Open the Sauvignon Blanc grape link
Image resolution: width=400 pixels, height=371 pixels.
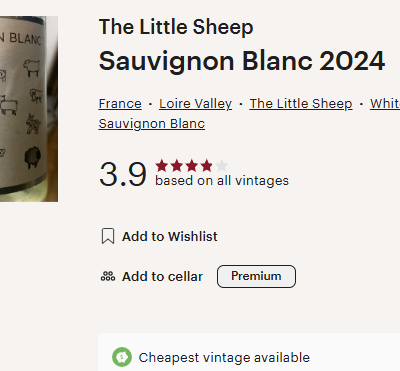tap(152, 124)
